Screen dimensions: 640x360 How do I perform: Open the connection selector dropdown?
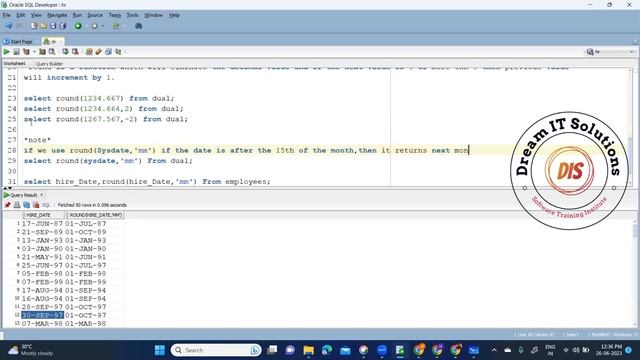610,52
